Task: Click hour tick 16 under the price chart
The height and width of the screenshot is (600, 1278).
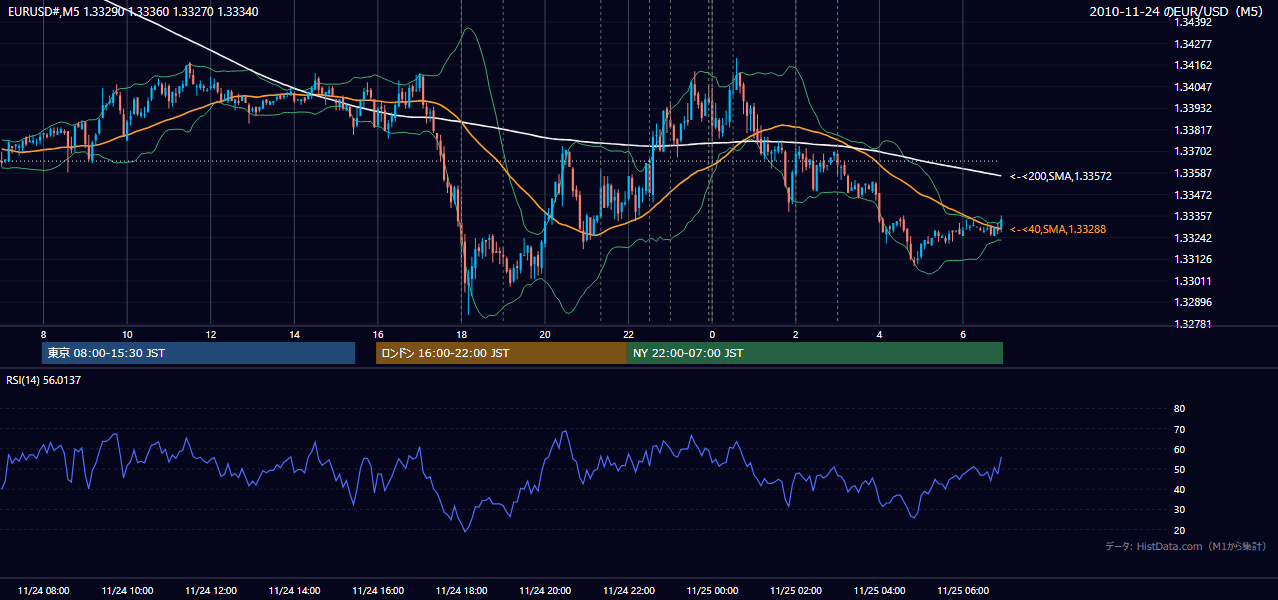Action: point(378,334)
